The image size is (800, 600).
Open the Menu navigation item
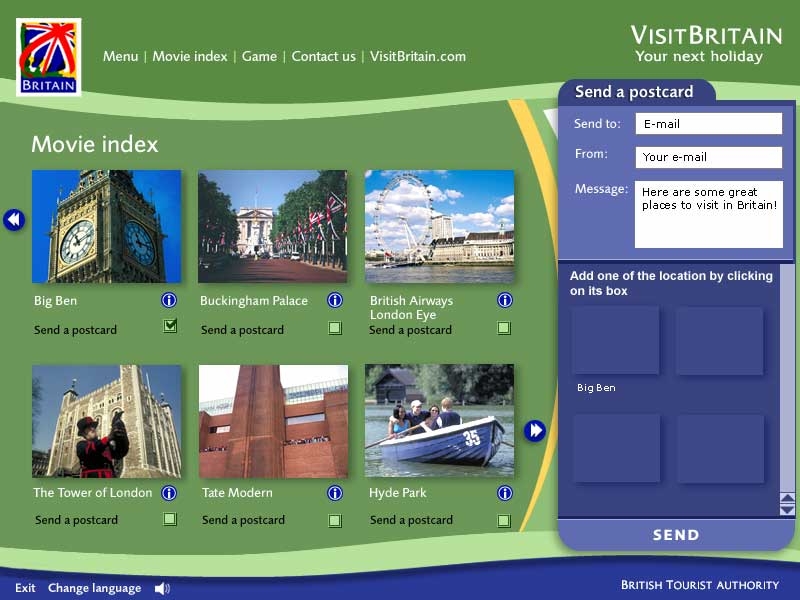click(x=120, y=56)
